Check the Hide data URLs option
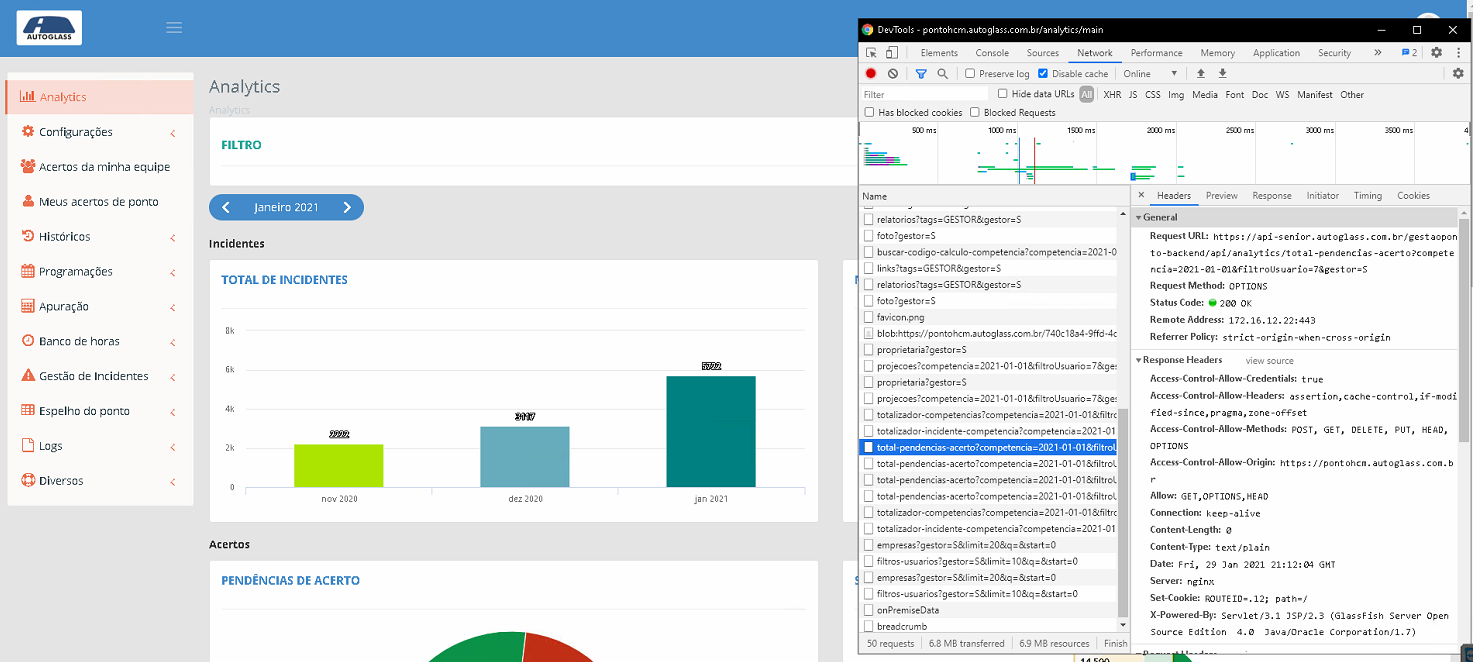The width and height of the screenshot is (1473, 662). pos(1003,94)
